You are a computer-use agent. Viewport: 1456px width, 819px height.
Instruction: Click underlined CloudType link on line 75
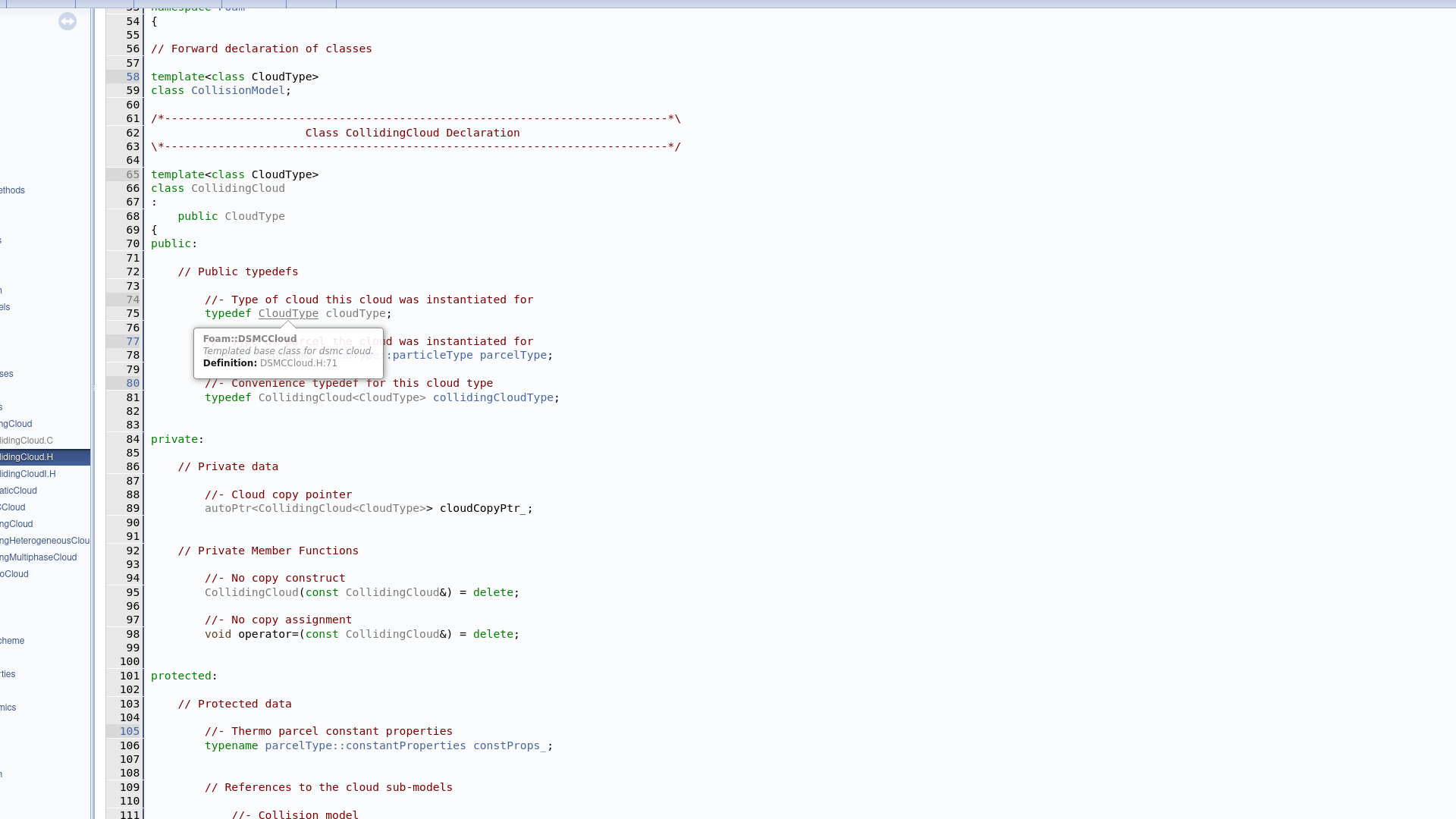288,314
